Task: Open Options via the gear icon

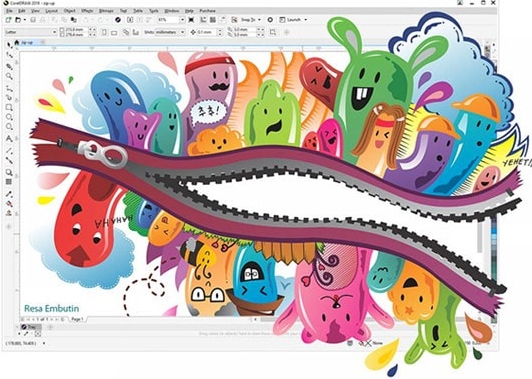Action: tap(270, 20)
